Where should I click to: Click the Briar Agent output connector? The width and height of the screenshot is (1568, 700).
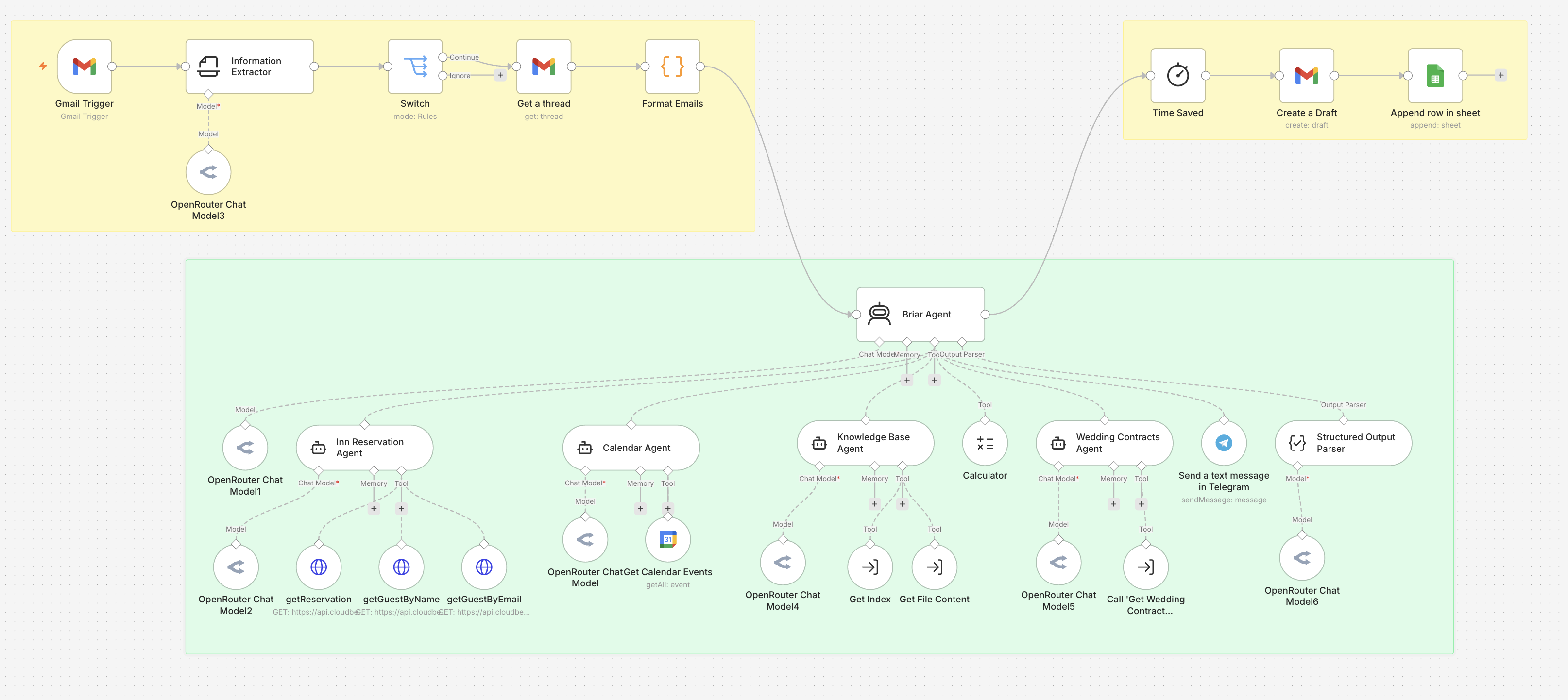985,315
